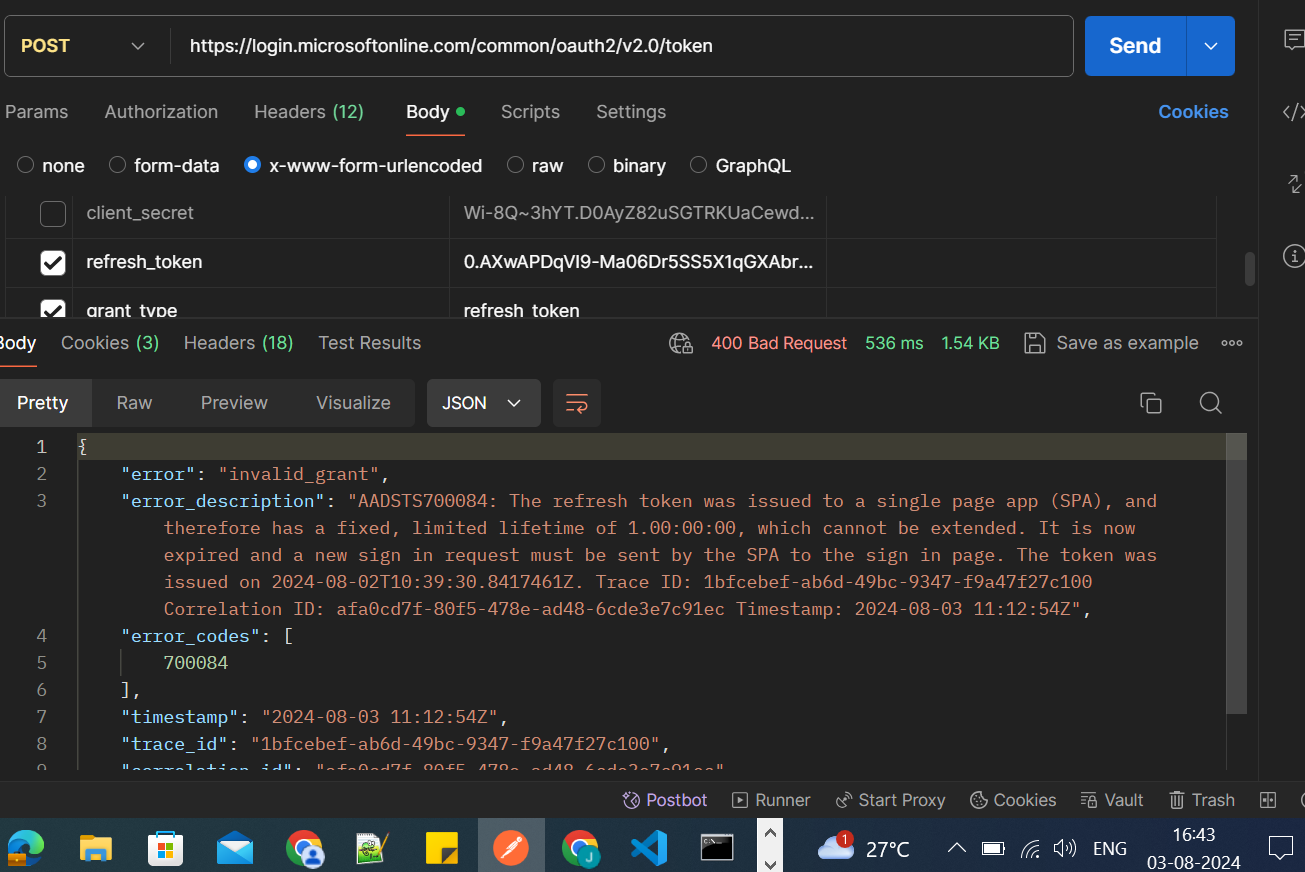1305x872 pixels.
Task: Click the response body vertical scrollbar
Action: (1236, 573)
